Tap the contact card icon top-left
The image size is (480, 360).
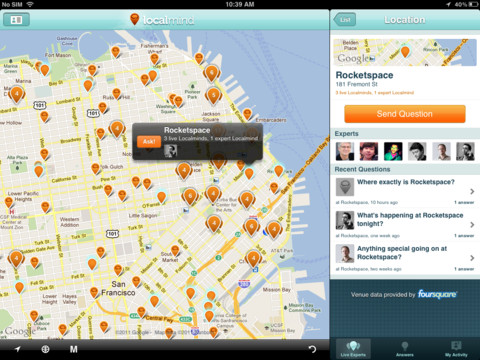click(16, 20)
